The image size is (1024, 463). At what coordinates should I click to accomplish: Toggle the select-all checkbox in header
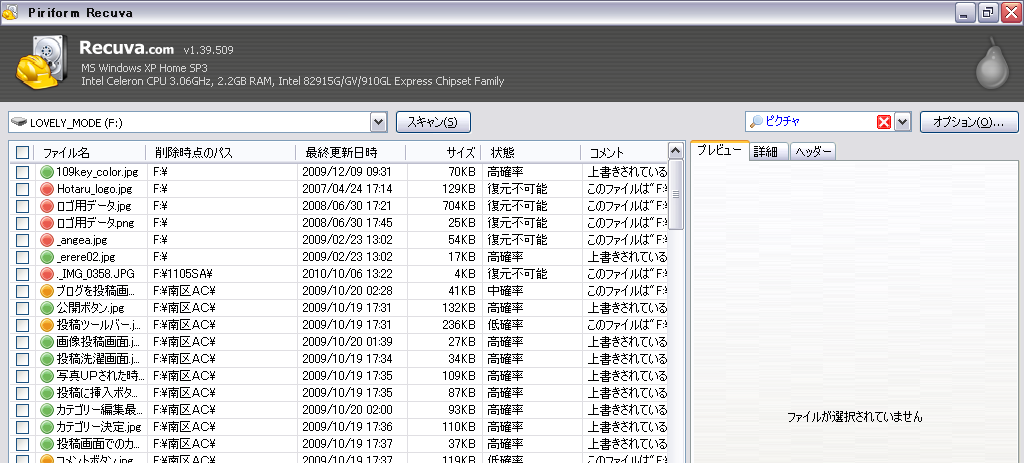pyautogui.click(x=23, y=152)
